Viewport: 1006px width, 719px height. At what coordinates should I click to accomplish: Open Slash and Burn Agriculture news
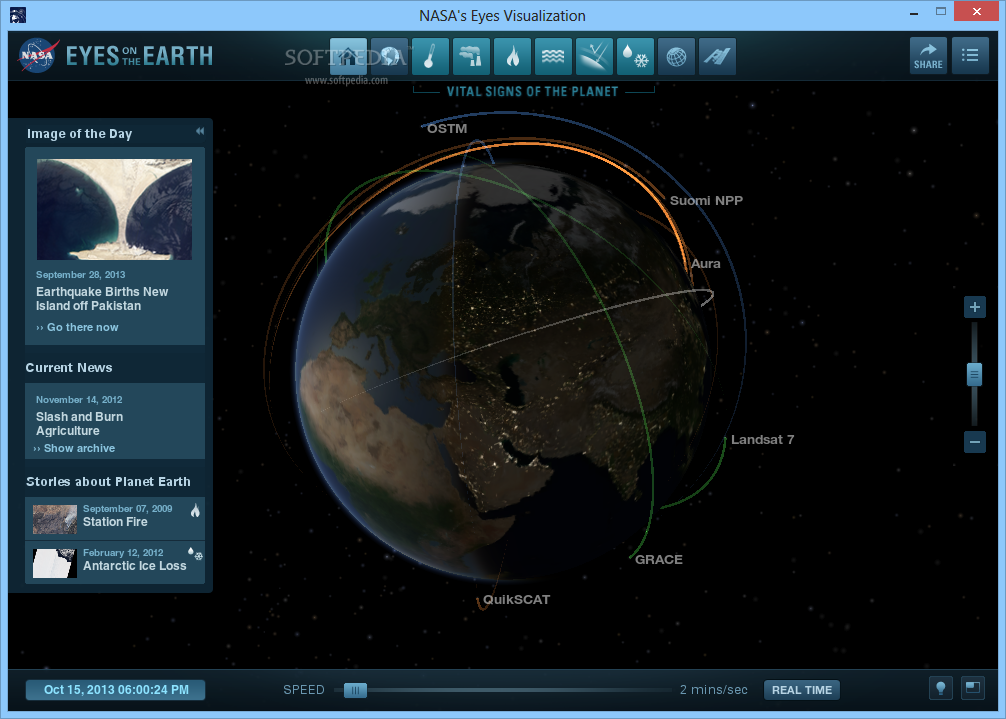click(80, 423)
